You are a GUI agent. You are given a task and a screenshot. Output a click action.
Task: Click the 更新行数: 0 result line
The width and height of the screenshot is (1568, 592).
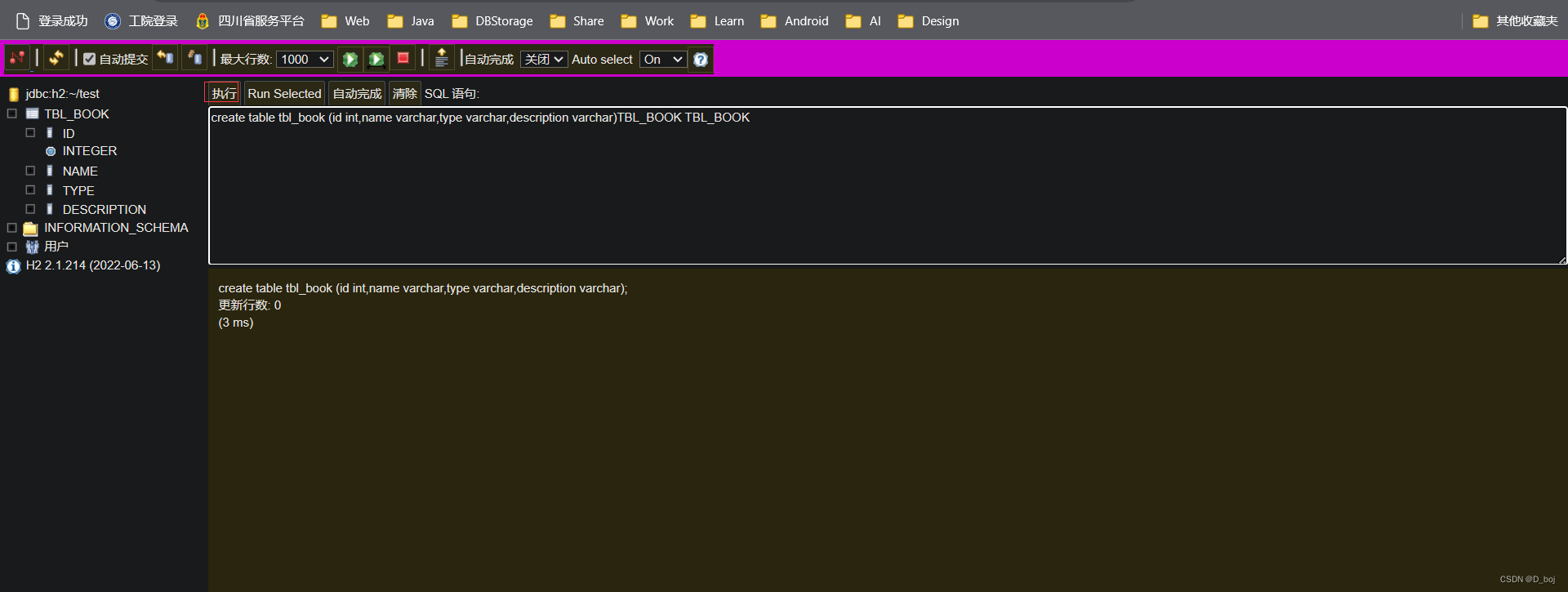tap(250, 305)
